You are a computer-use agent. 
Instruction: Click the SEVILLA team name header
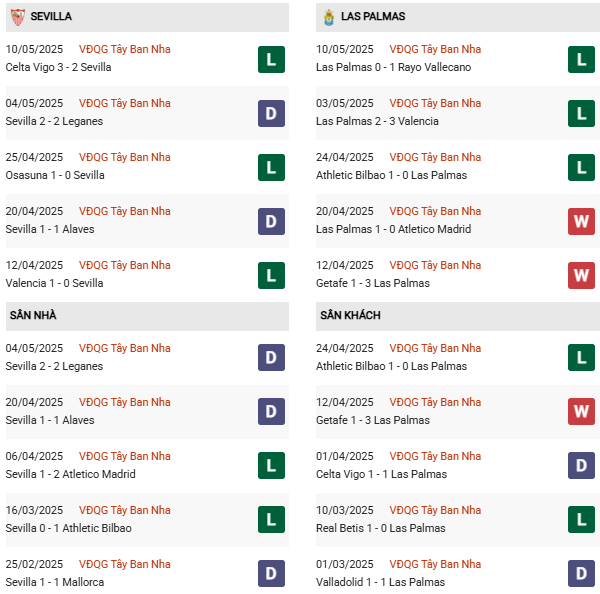51,16
